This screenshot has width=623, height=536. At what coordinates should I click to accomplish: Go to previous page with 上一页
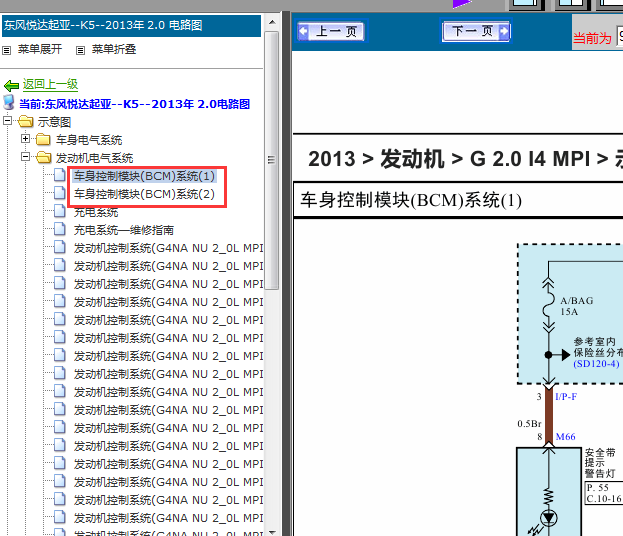tap(331, 31)
